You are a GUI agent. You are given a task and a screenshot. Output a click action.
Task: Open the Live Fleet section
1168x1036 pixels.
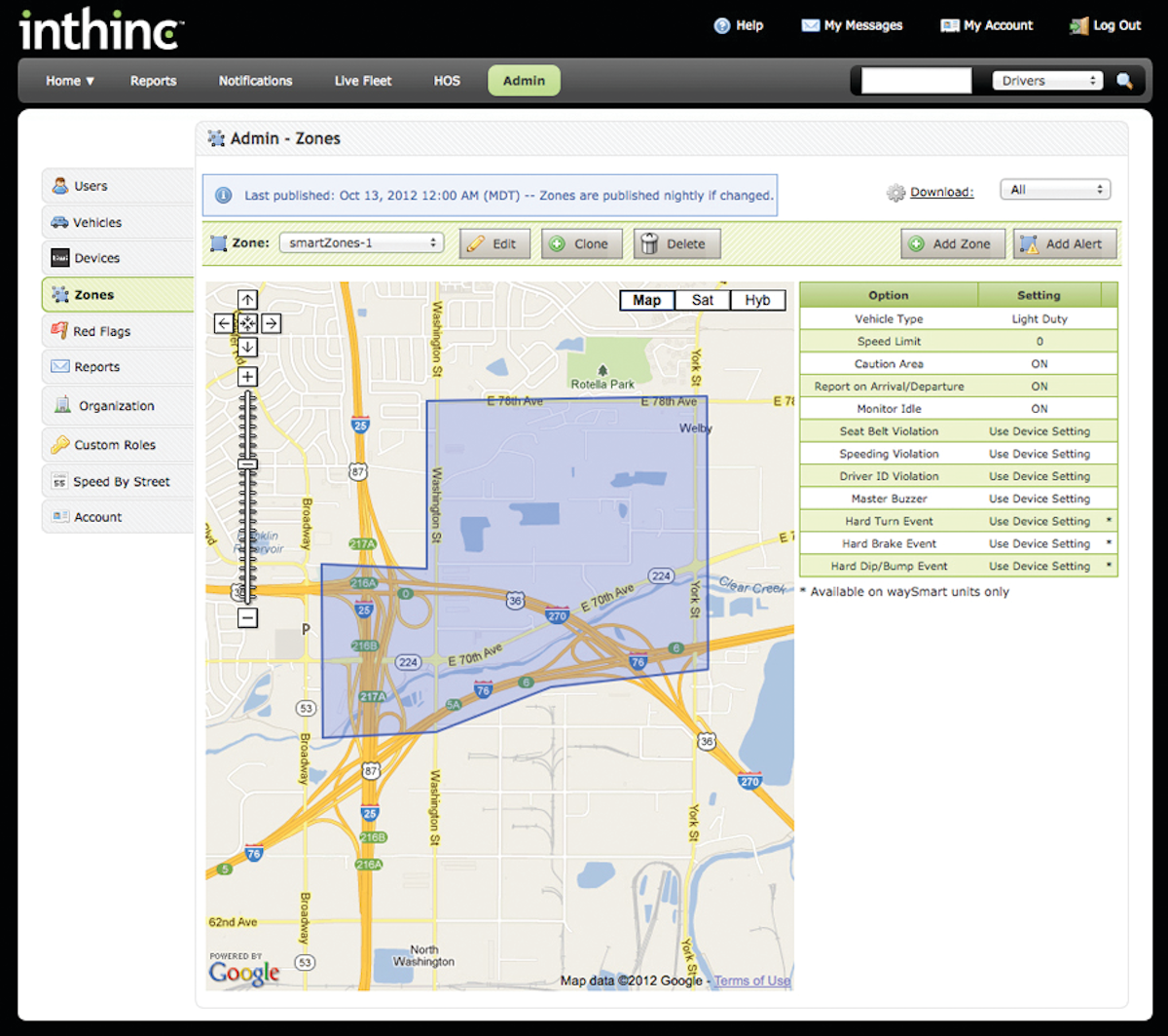pyautogui.click(x=362, y=81)
